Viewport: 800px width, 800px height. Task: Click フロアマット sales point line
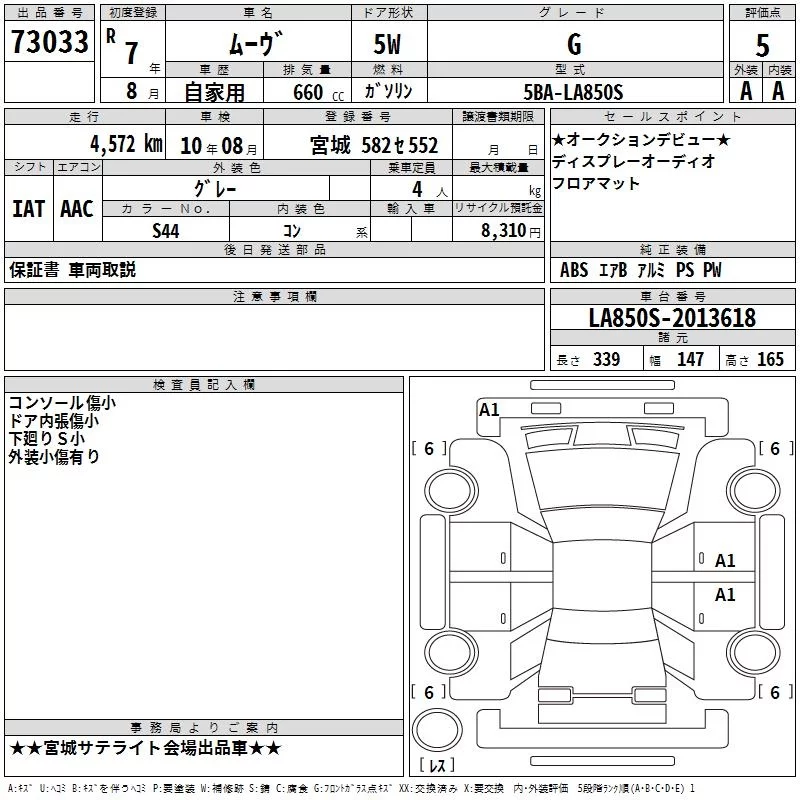point(596,183)
